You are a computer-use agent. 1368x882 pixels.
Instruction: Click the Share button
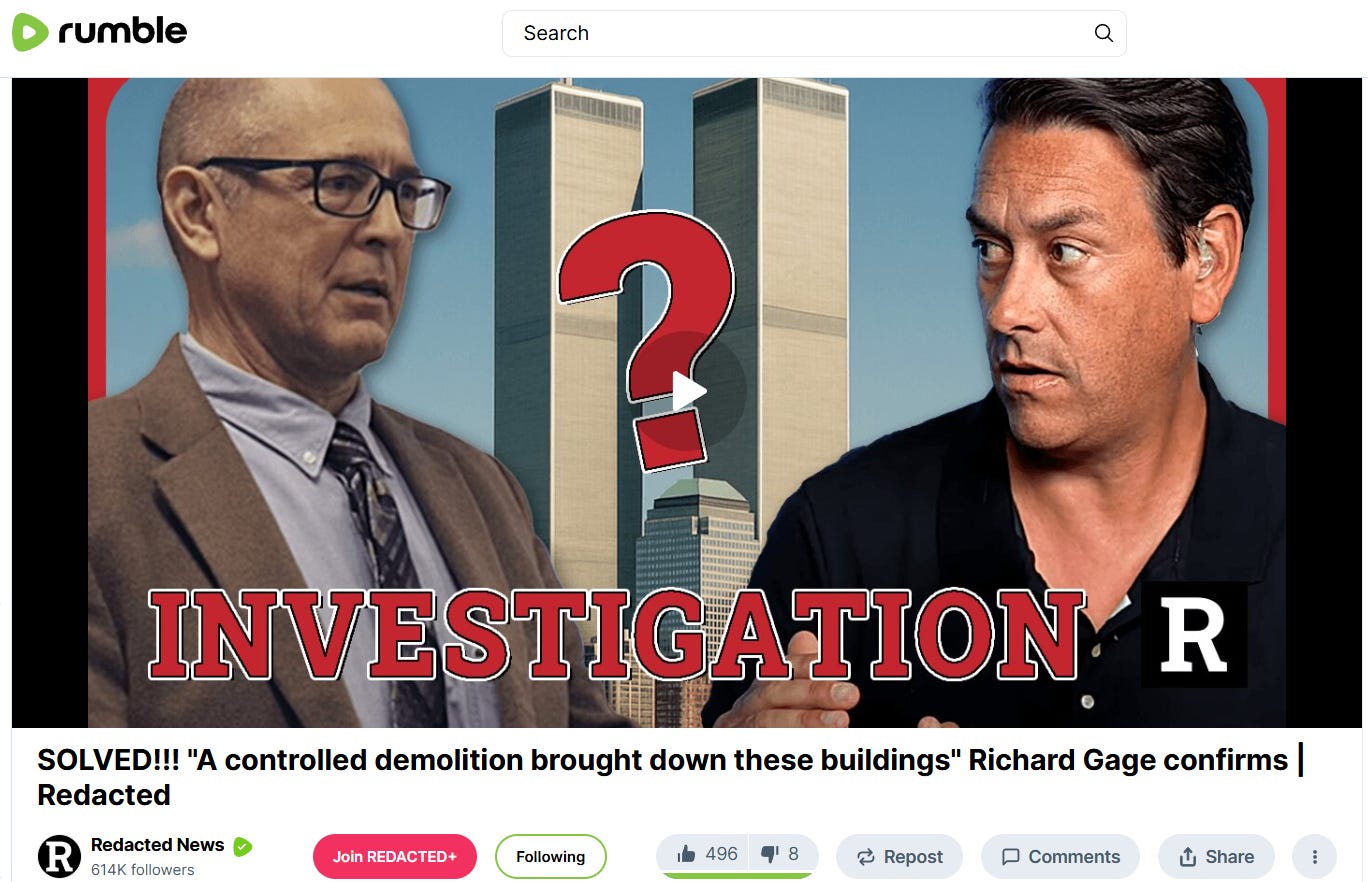[1216, 857]
